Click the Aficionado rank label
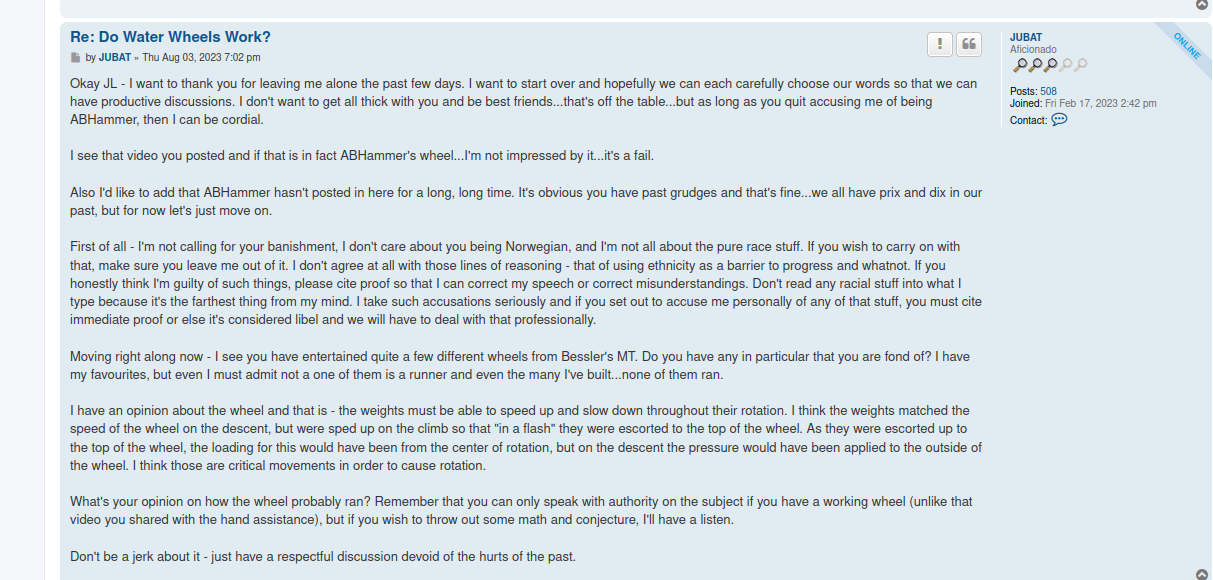 tap(1033, 49)
